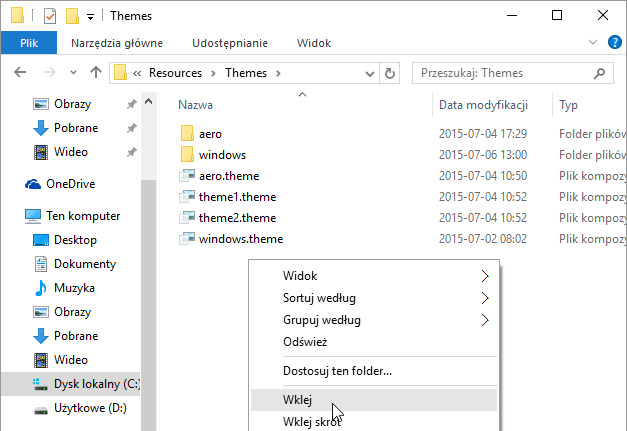Expand the chevron after Resources breadcrumb
This screenshot has height=431, width=627.
tap(214, 73)
